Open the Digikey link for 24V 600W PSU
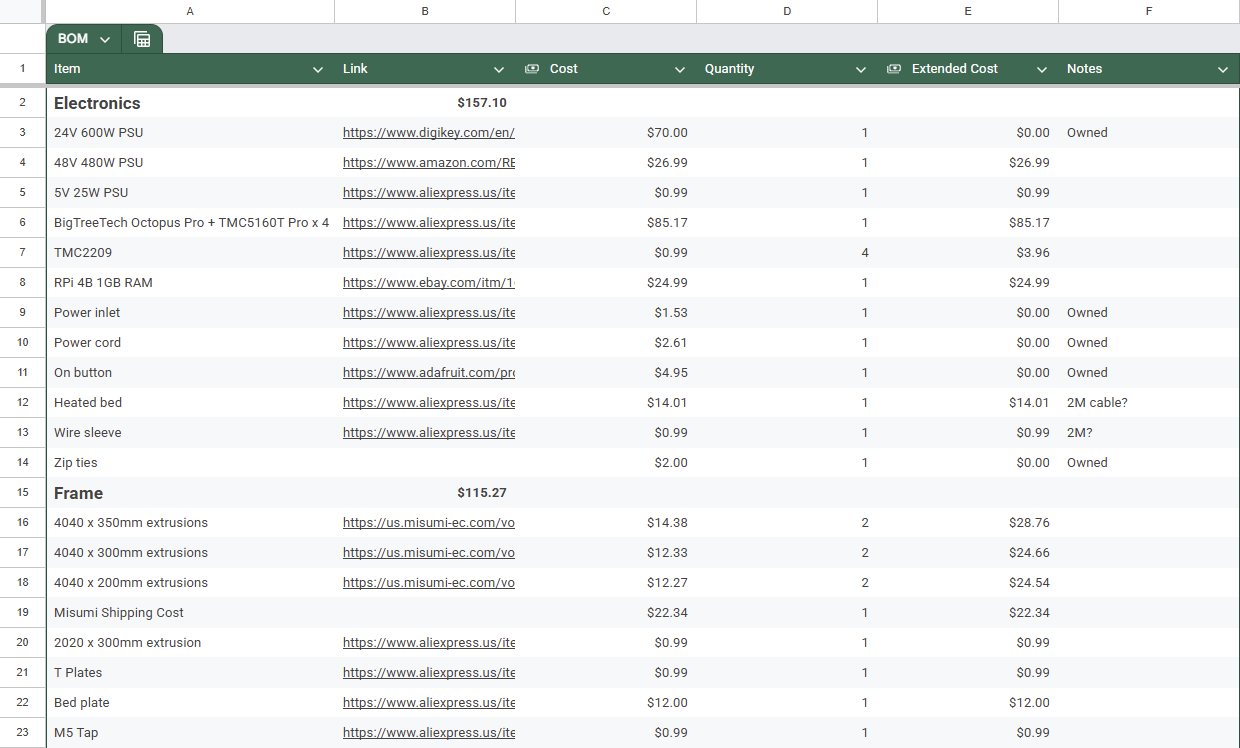 (428, 133)
